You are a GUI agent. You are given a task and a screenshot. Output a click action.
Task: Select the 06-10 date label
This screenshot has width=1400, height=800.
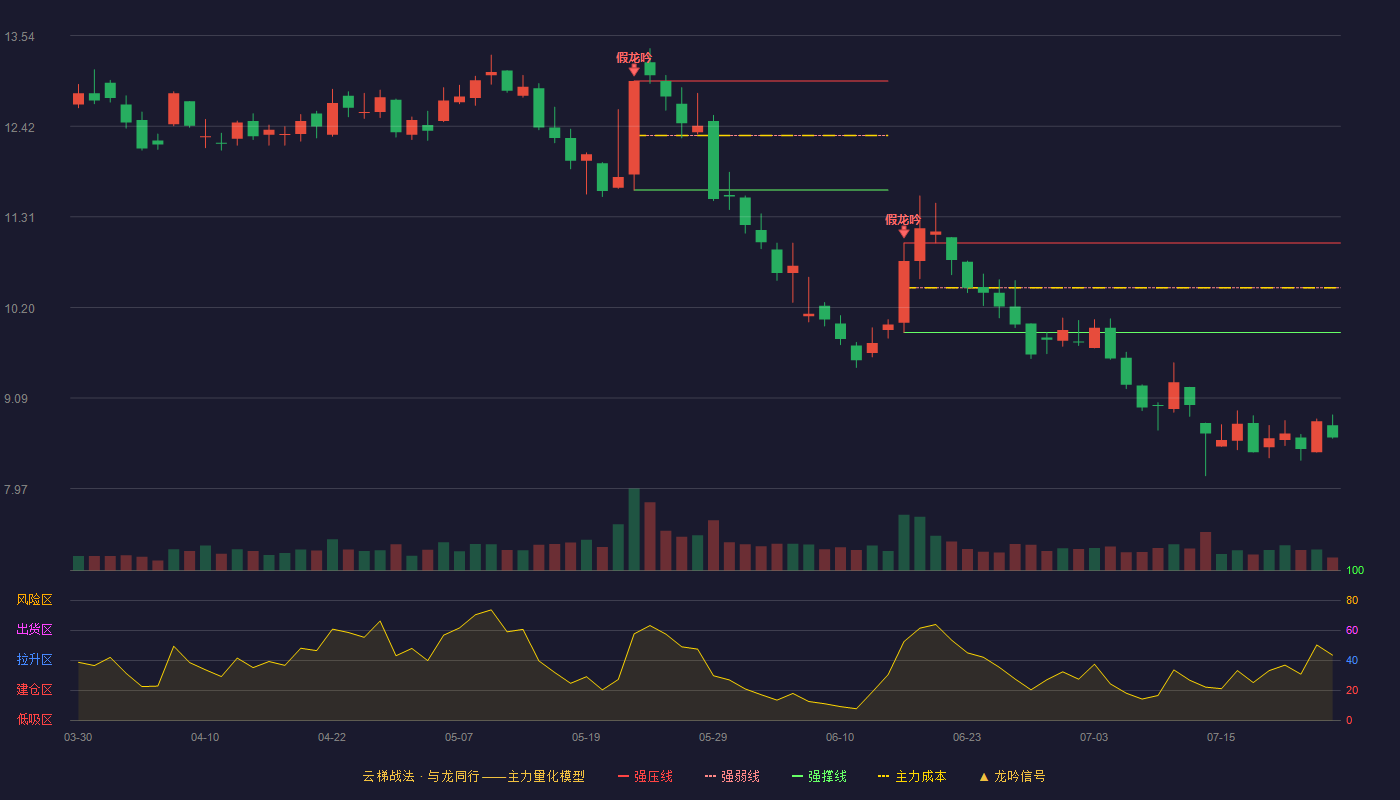click(840, 737)
